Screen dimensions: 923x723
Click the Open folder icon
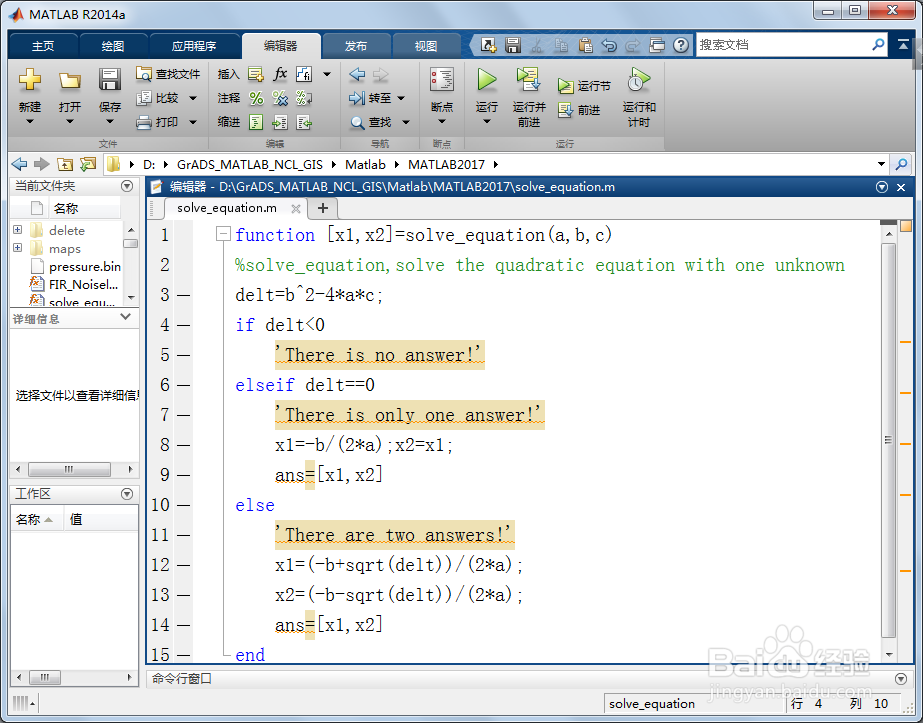coord(69,80)
